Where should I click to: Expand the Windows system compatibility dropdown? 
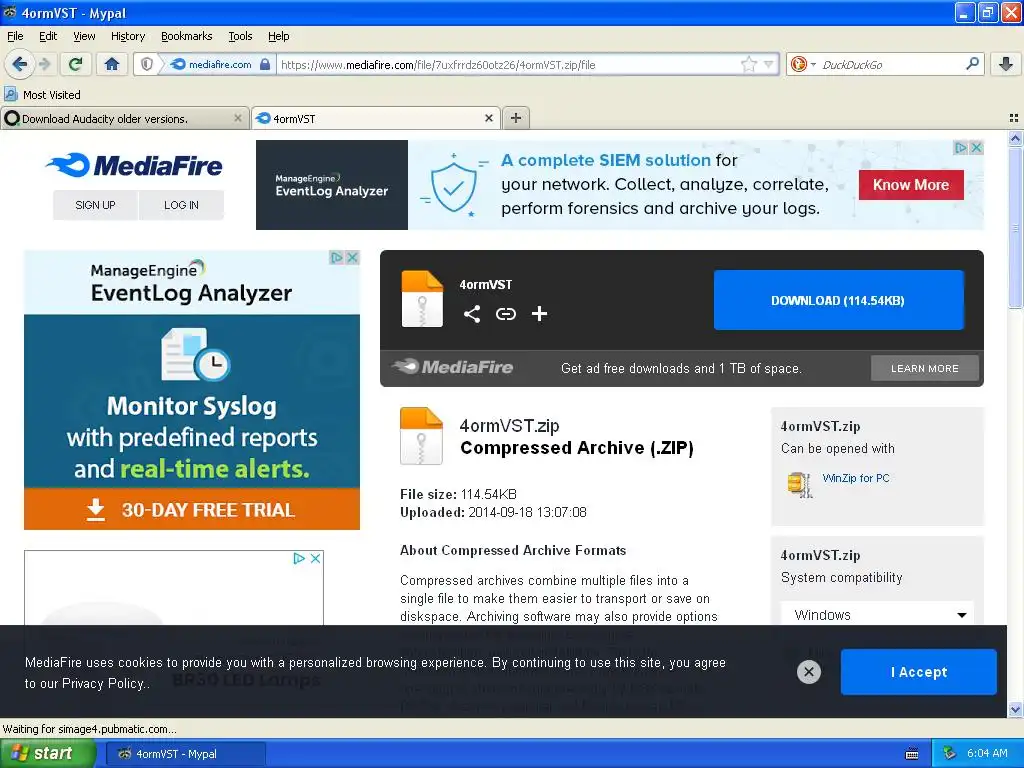tap(878, 615)
